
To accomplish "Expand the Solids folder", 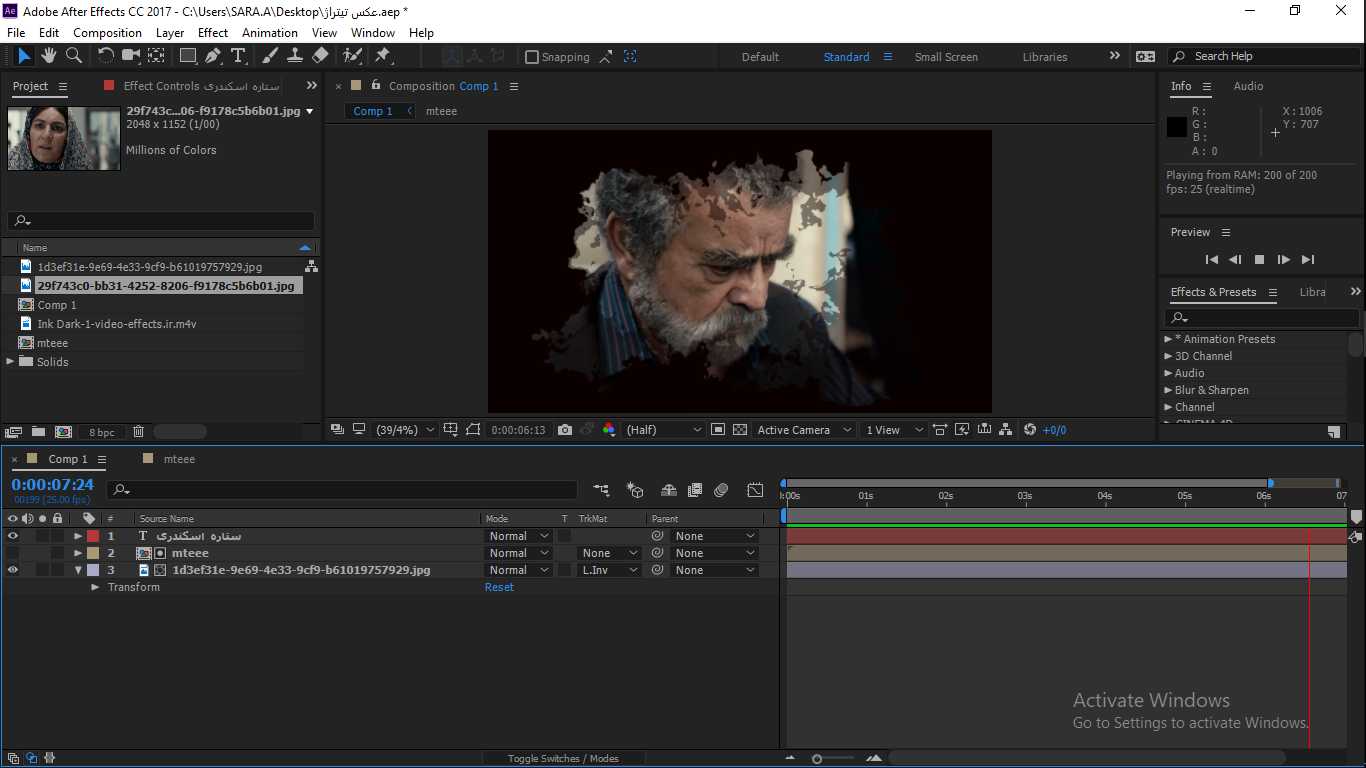I will pyautogui.click(x=11, y=362).
